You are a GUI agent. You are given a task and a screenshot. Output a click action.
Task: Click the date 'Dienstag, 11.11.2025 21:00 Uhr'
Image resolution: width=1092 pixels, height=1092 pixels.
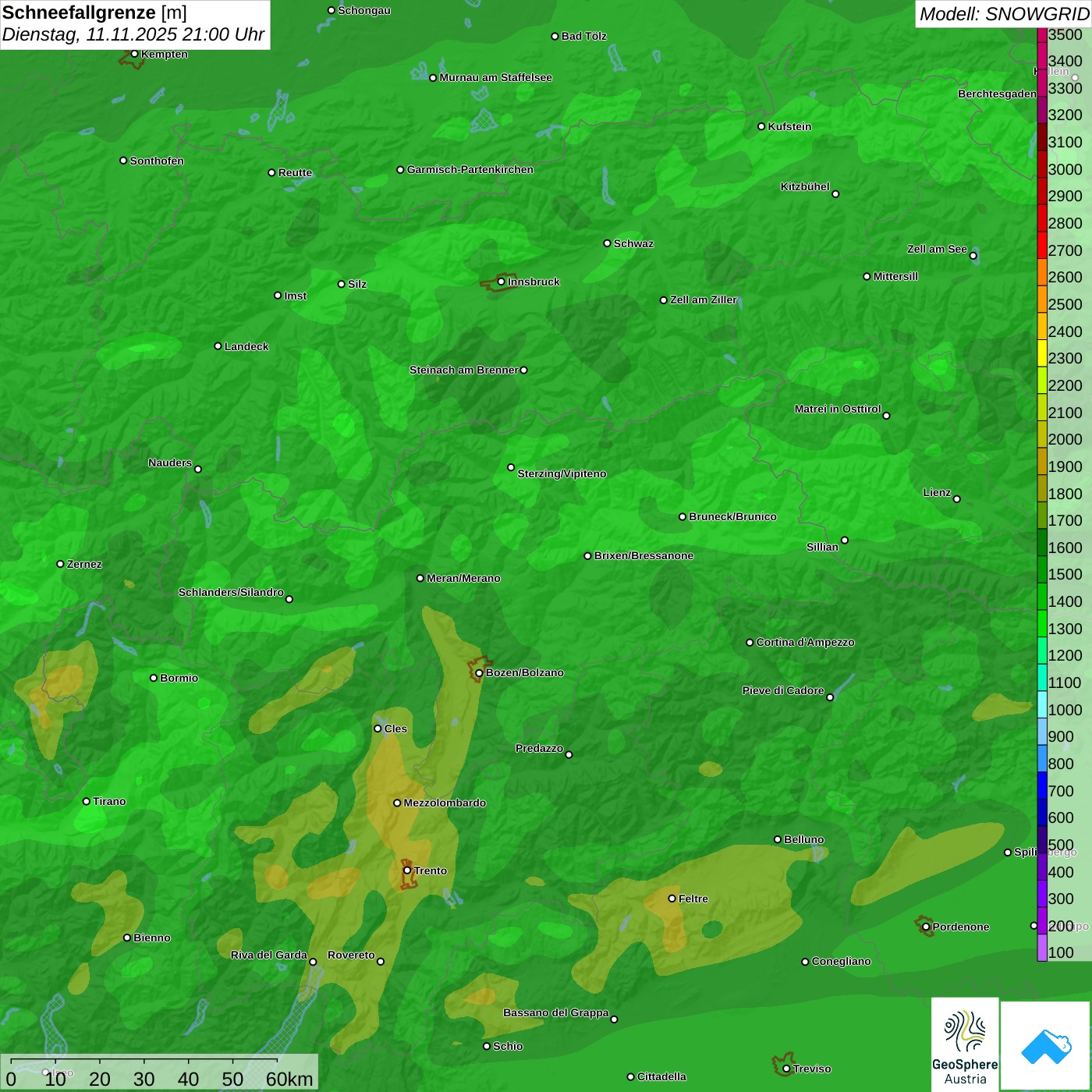click(x=133, y=34)
